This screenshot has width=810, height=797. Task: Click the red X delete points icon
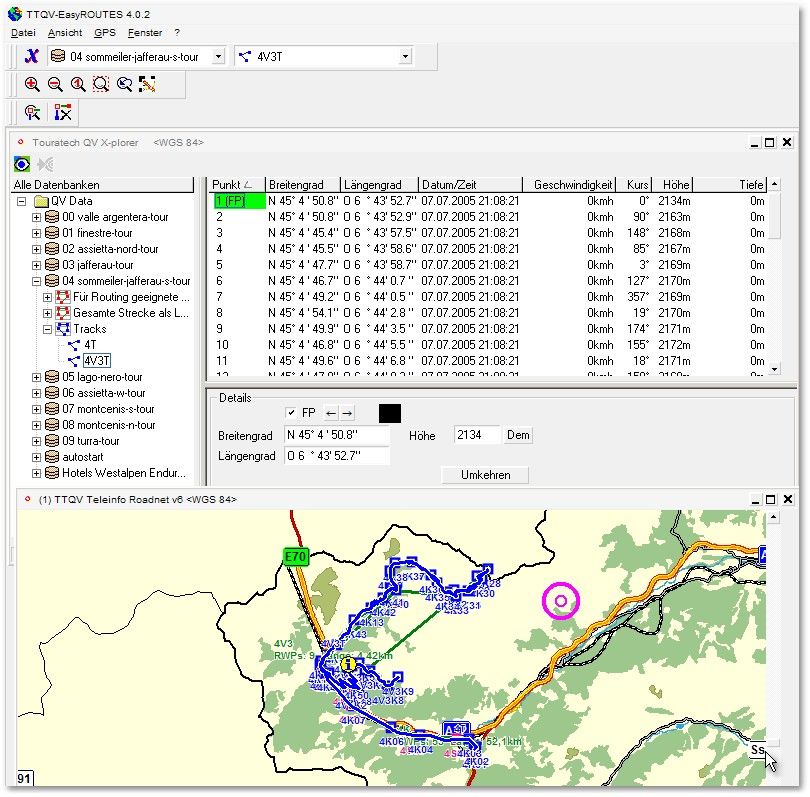tap(64, 113)
